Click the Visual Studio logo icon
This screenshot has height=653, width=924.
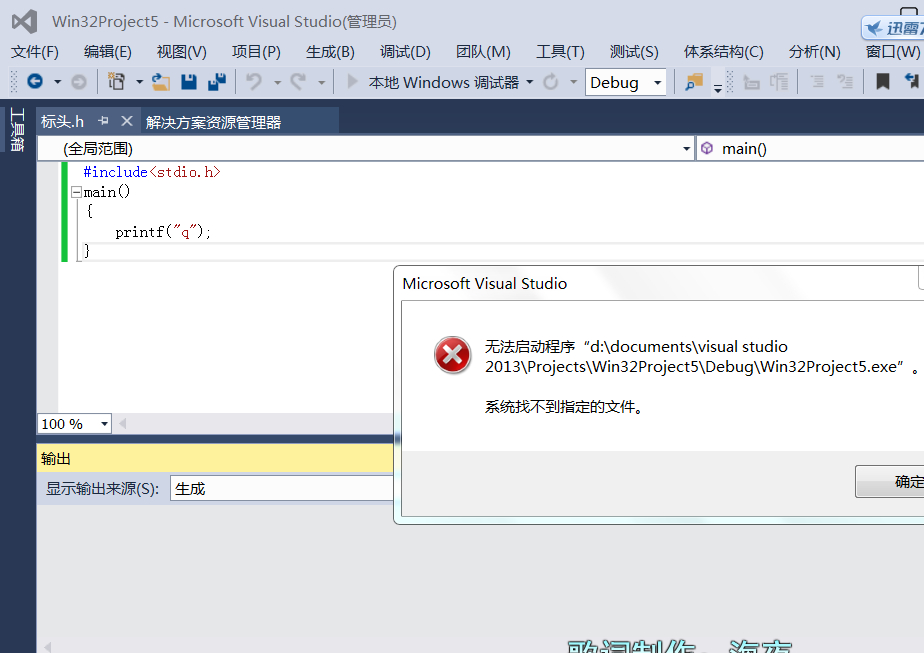[24, 22]
